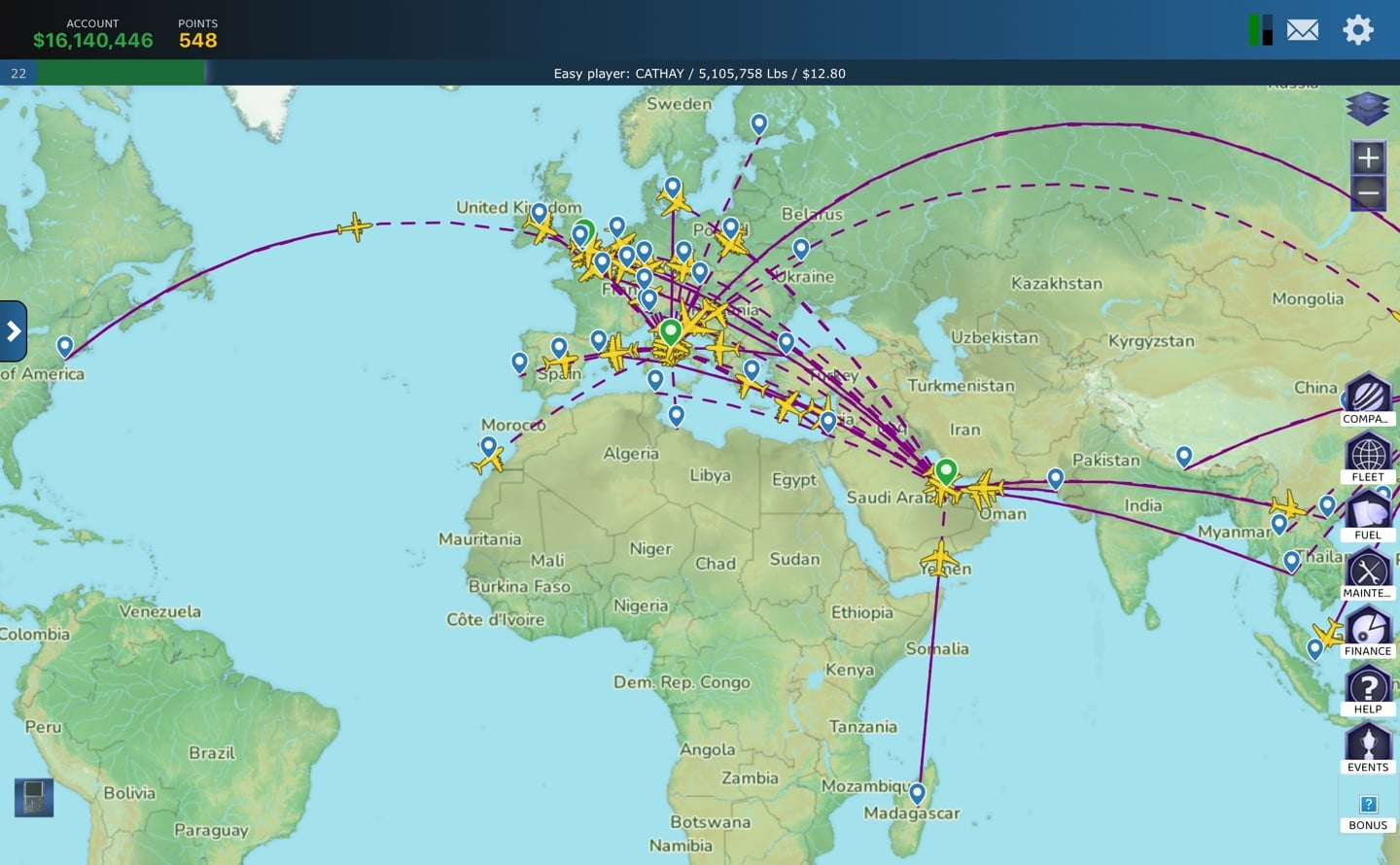This screenshot has width=1400, height=865.
Task: Open the HELP question mark menu
Action: point(1368,690)
